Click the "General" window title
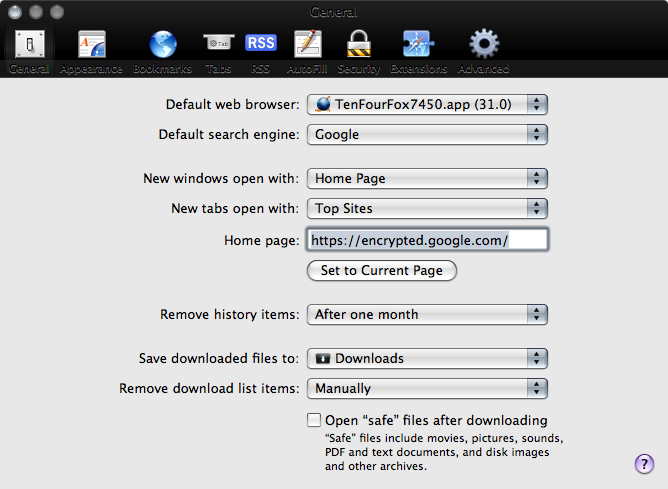This screenshot has width=668, height=489. click(334, 12)
